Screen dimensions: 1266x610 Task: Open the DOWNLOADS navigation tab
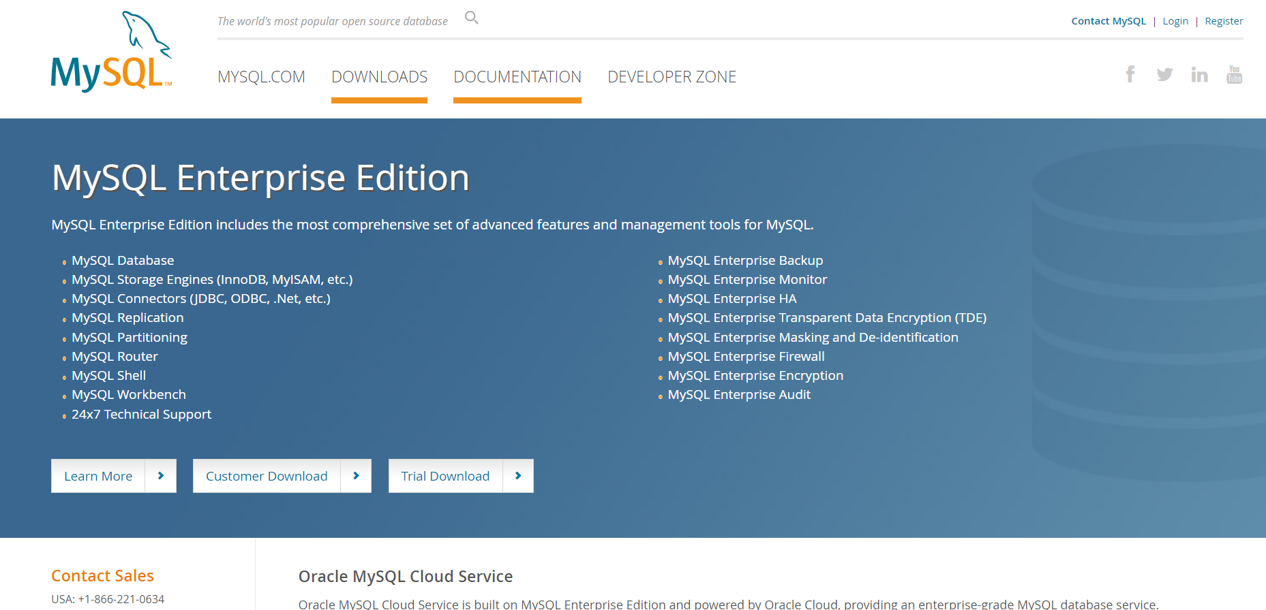point(379,77)
